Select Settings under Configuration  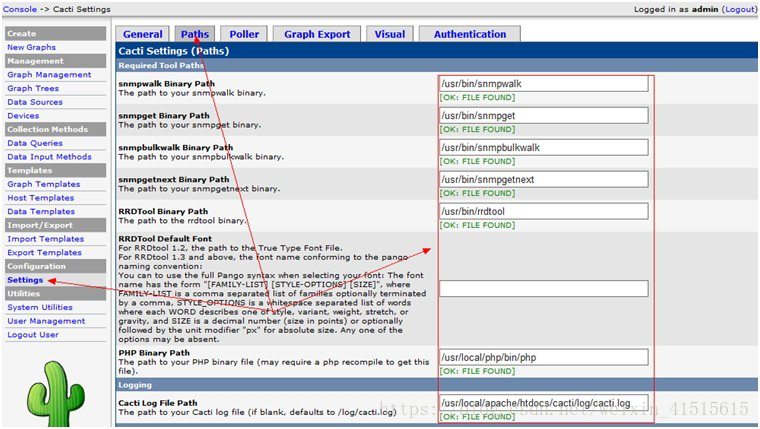pos(25,280)
